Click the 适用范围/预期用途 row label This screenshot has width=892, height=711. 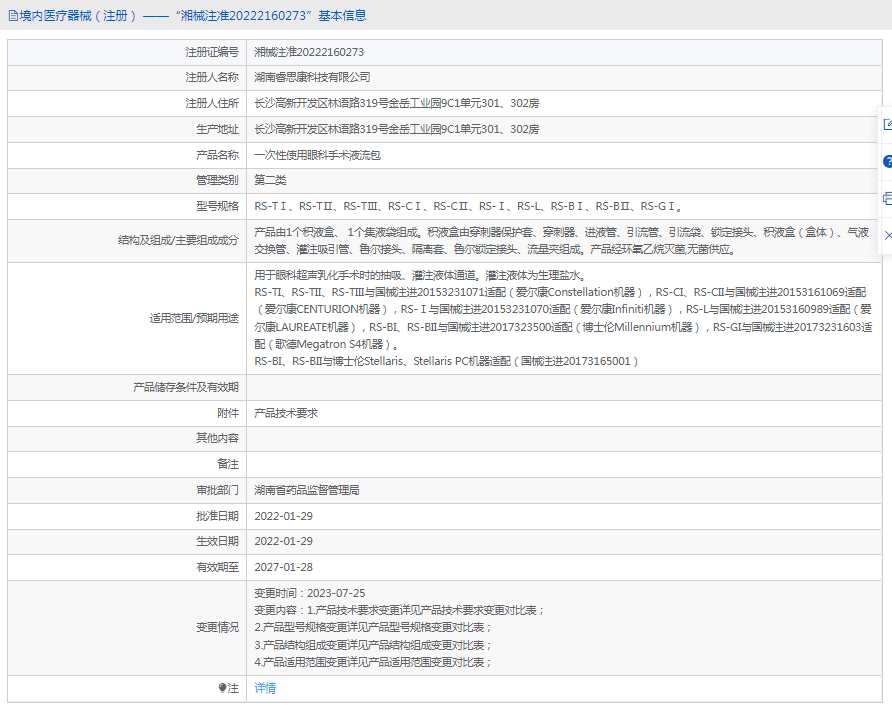pyautogui.click(x=194, y=318)
